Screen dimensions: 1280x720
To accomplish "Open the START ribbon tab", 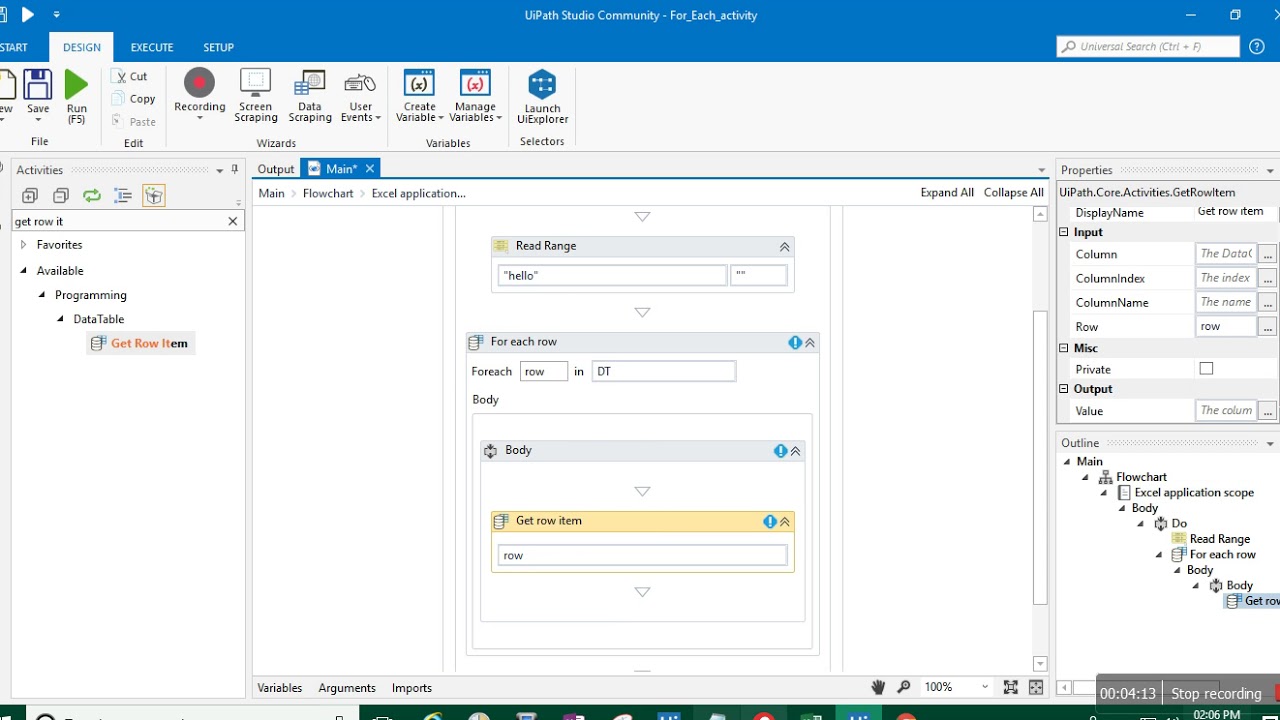I will pos(14,47).
